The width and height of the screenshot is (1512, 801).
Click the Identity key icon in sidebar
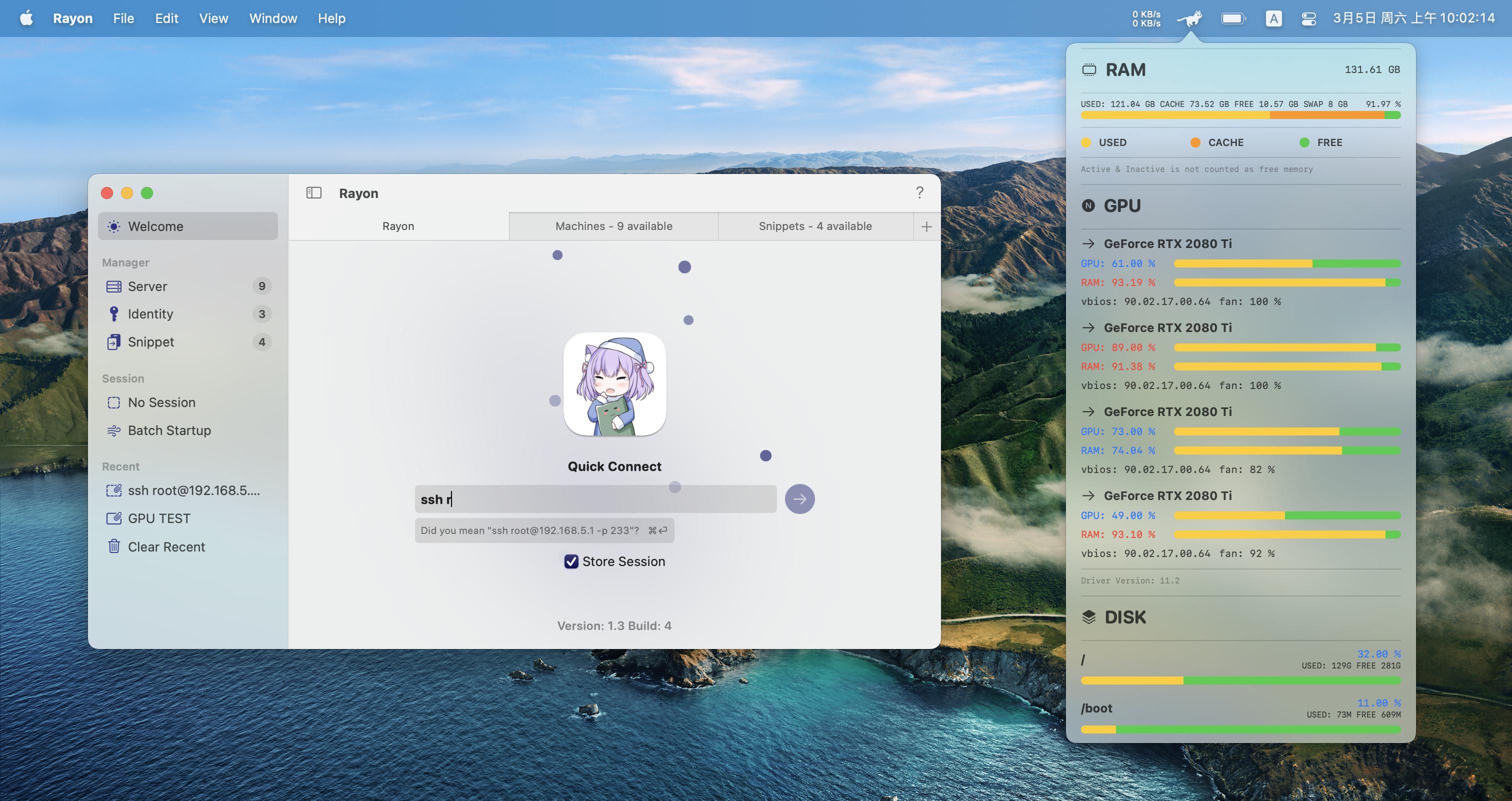[114, 314]
